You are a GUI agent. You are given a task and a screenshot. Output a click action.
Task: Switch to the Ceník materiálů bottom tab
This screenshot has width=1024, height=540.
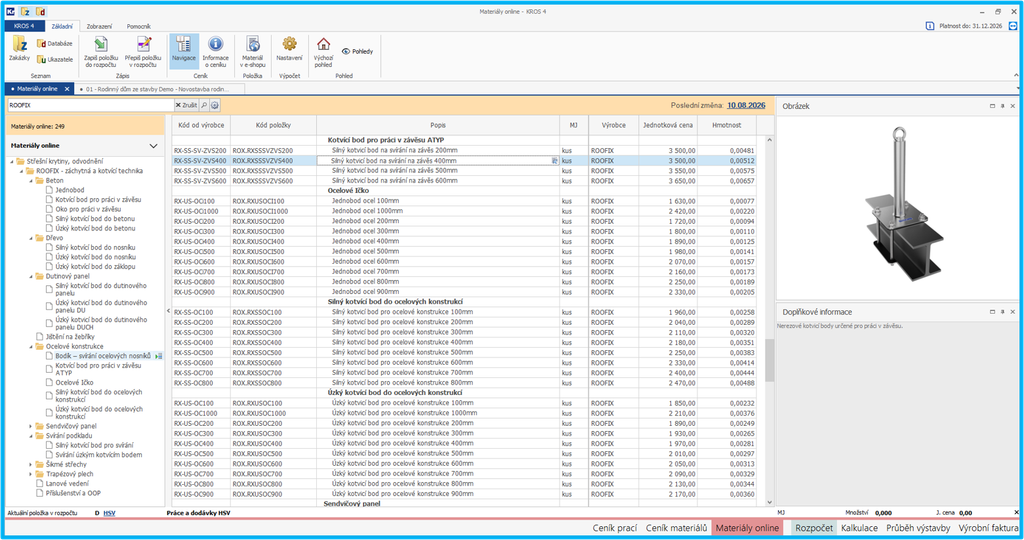(x=676, y=528)
